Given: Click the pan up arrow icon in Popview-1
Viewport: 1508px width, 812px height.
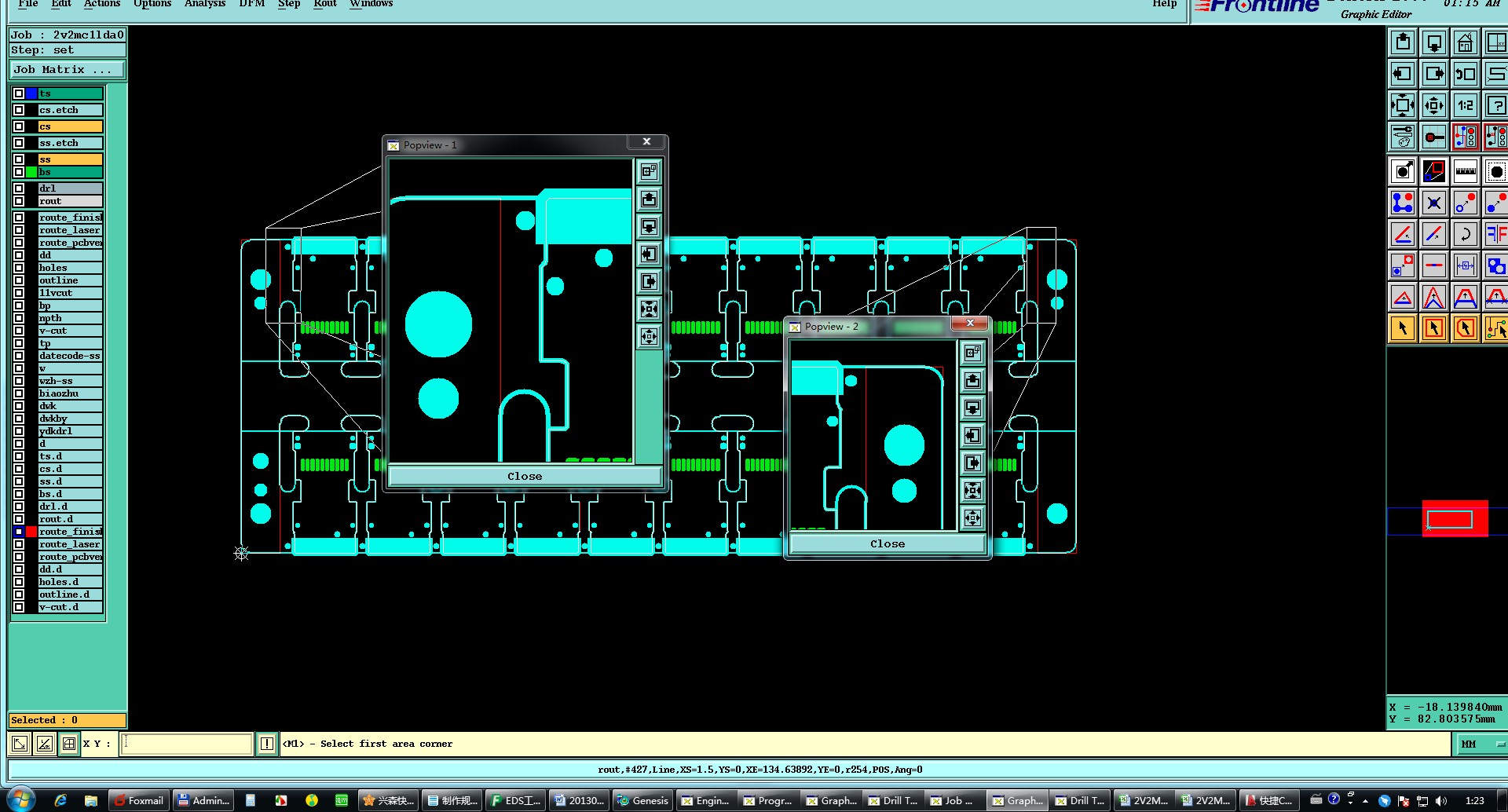Looking at the screenshot, I should click(649, 199).
